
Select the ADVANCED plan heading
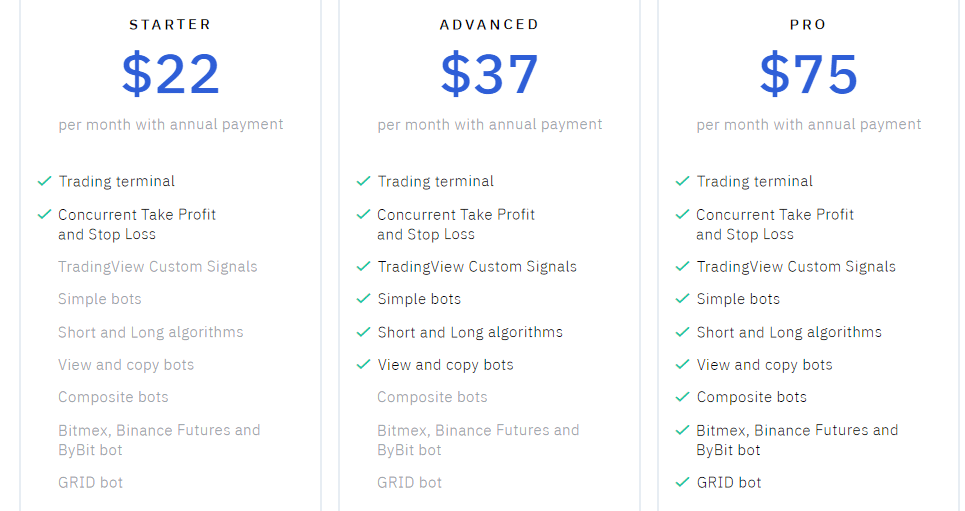(x=489, y=25)
